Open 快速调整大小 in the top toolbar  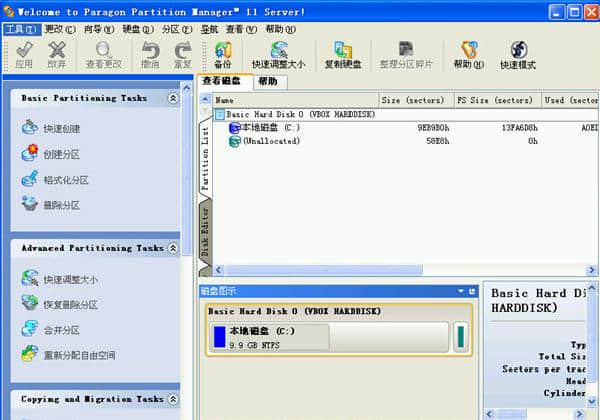278,54
